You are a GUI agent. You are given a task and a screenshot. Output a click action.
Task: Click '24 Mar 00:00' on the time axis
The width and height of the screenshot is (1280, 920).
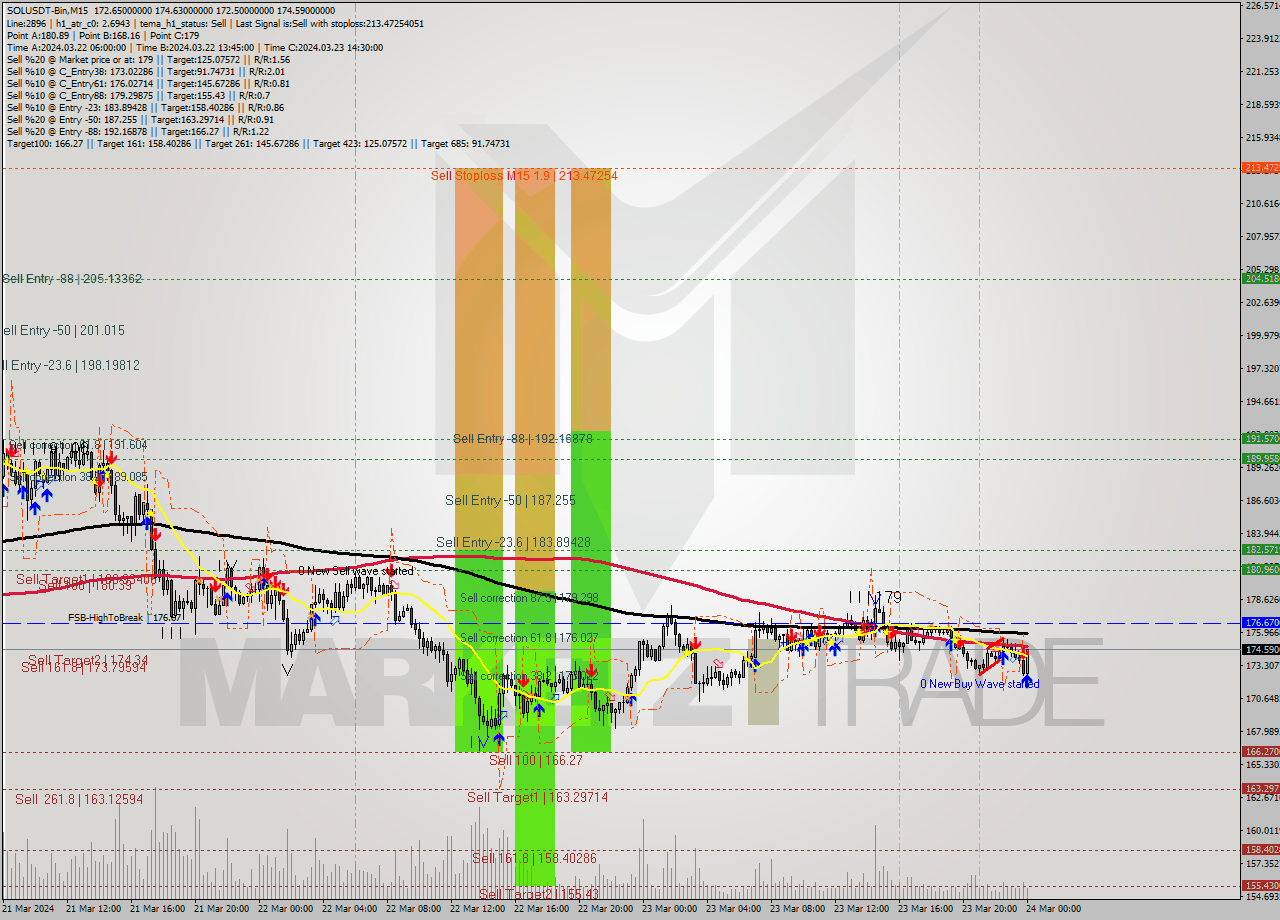click(x=1053, y=909)
